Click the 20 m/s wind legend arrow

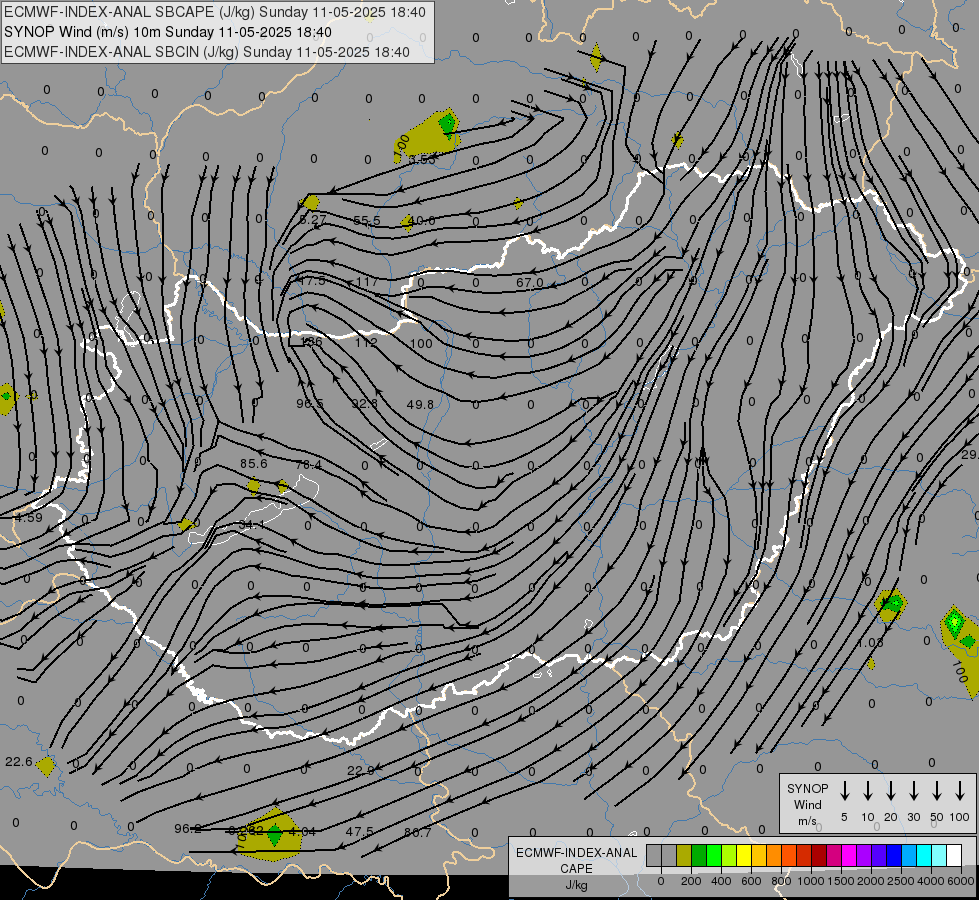click(890, 791)
